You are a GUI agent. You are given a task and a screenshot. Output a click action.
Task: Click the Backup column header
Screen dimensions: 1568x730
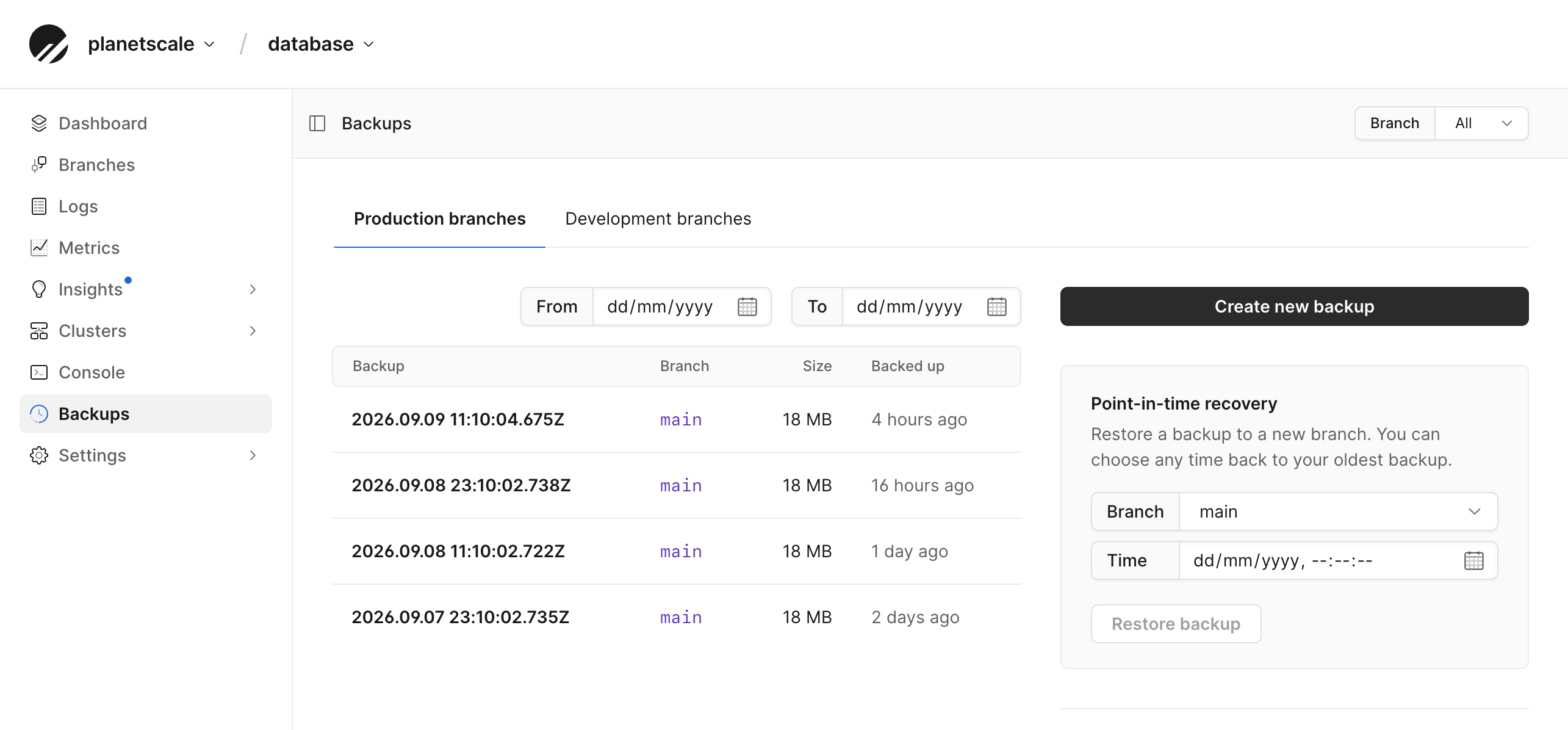coord(378,366)
